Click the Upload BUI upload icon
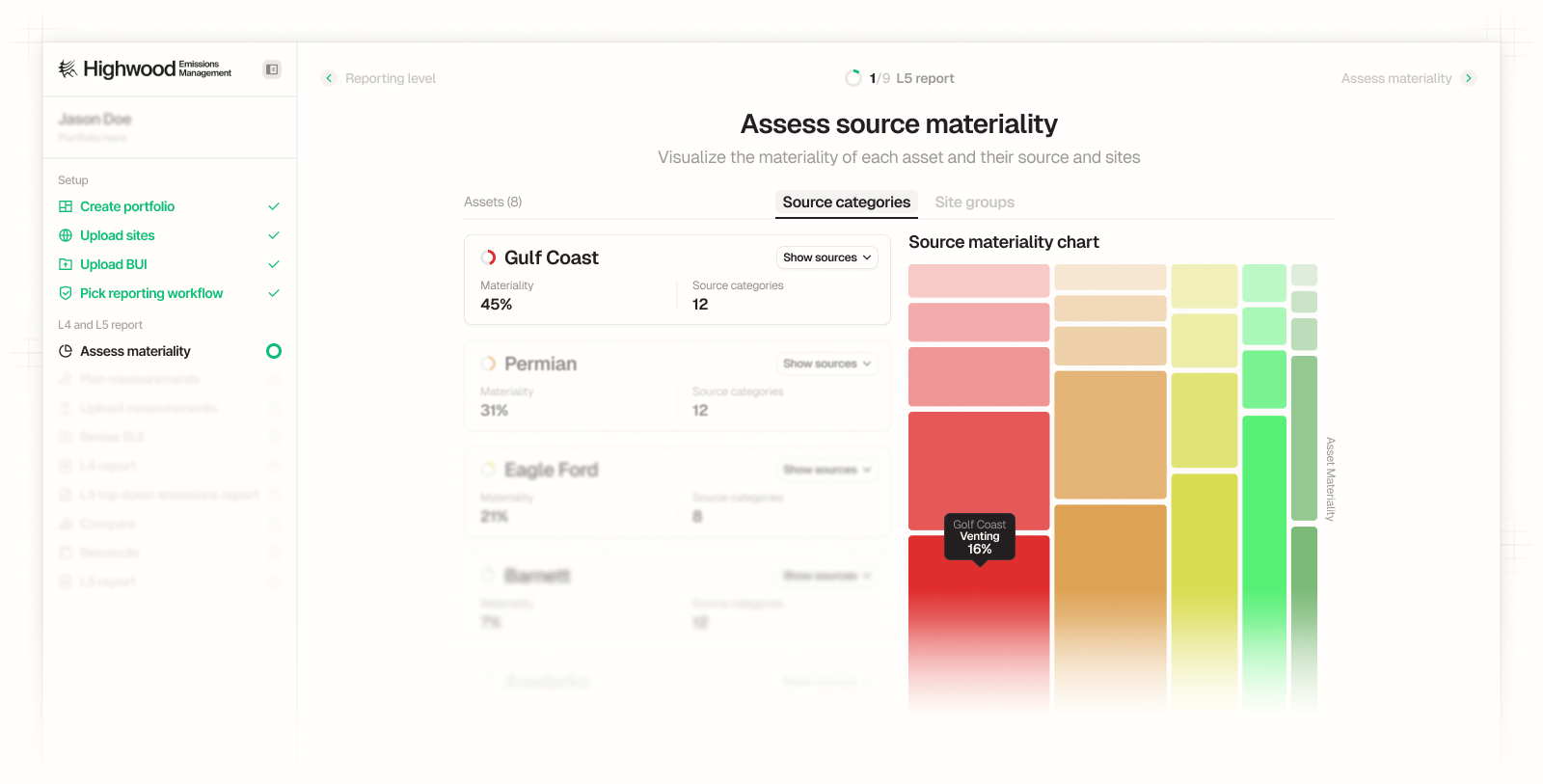The height and width of the screenshot is (784, 1543). (x=66, y=264)
